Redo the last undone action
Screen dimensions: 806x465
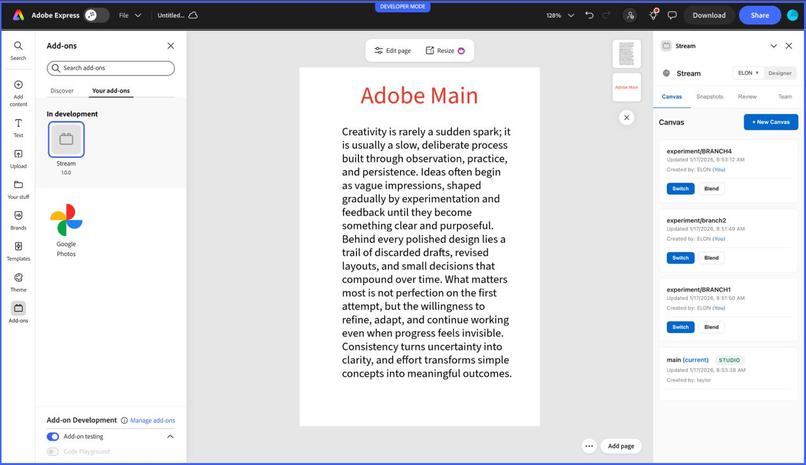(606, 15)
